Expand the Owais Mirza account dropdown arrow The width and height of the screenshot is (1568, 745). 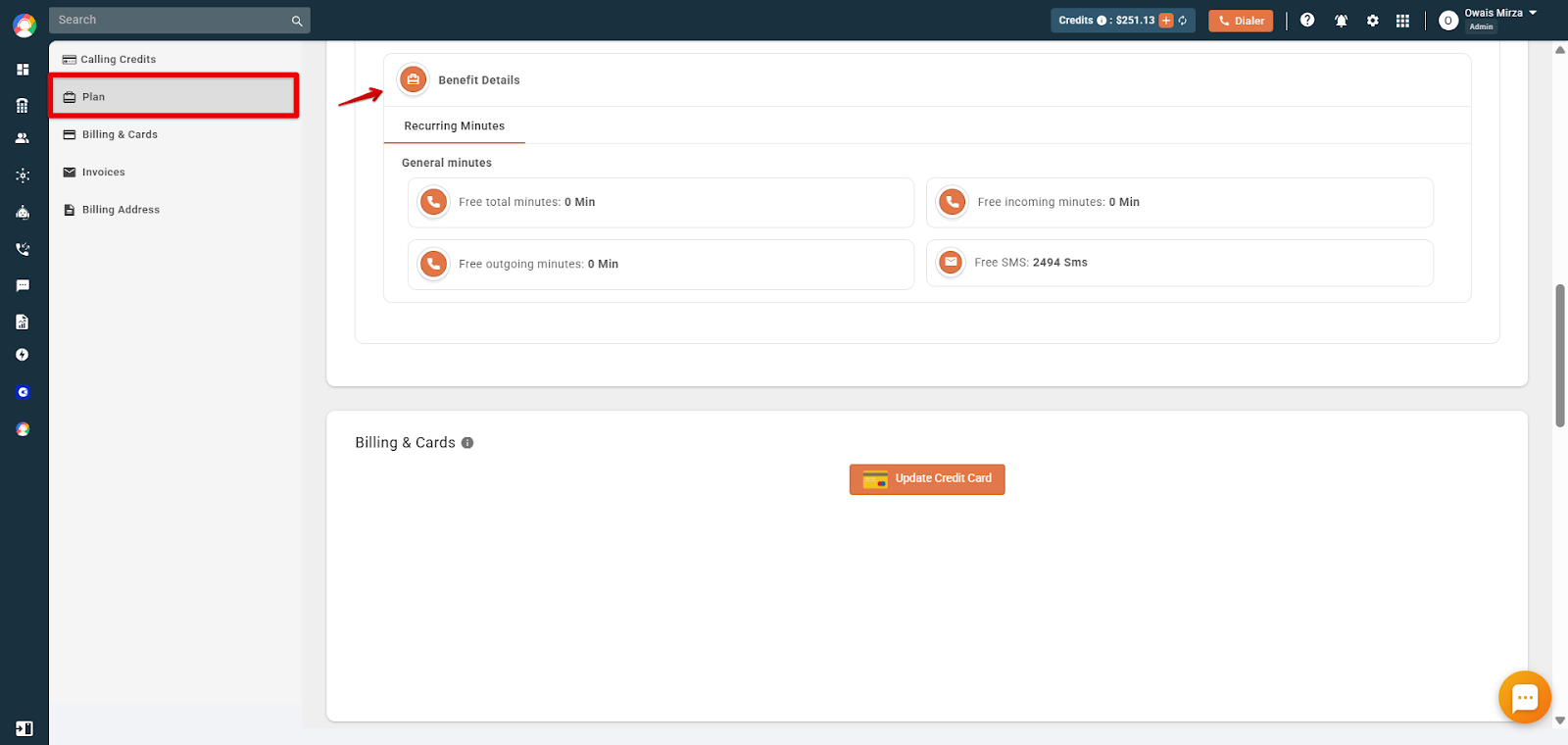tap(1533, 13)
